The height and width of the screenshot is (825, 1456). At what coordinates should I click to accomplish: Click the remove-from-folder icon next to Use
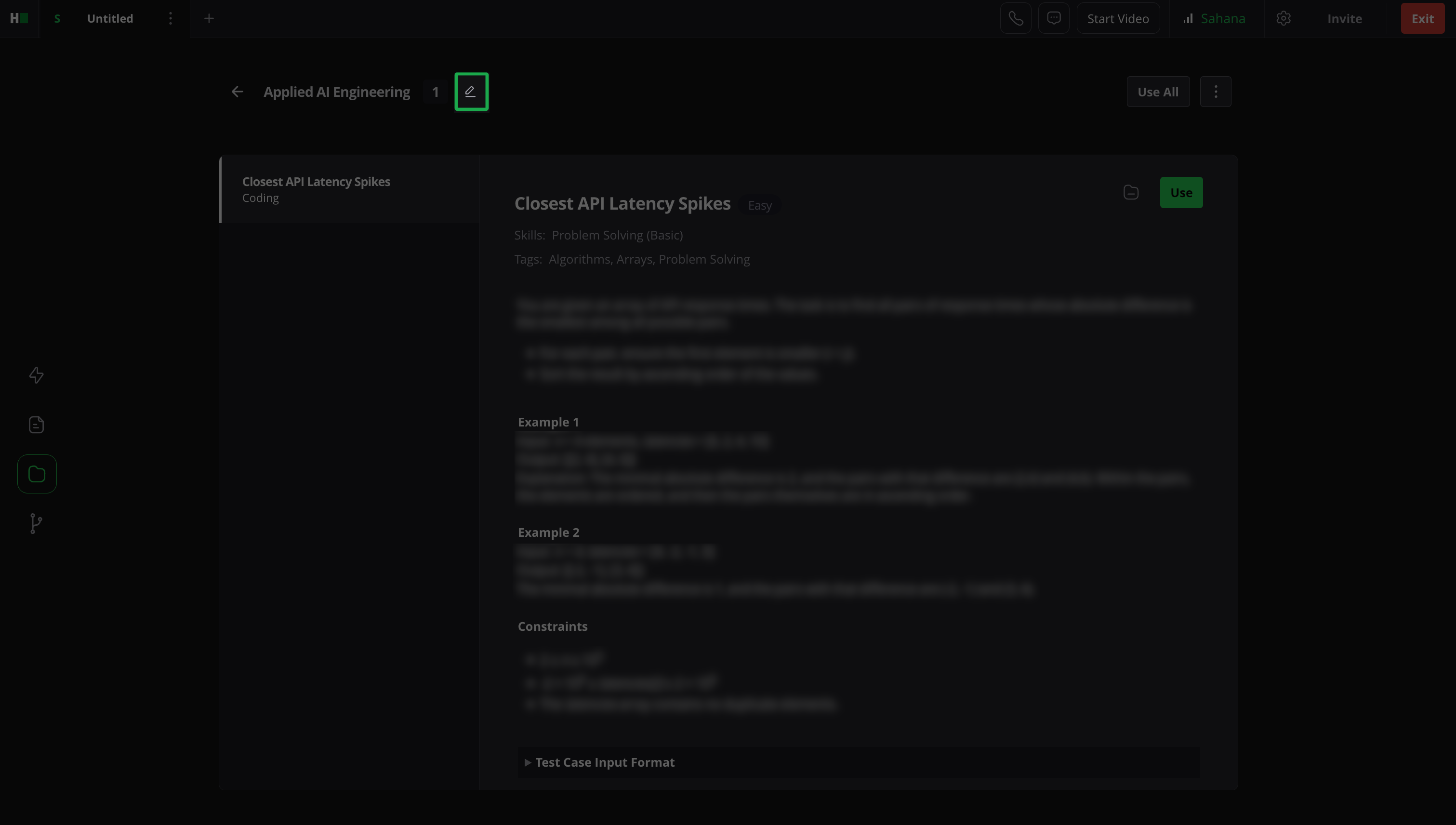(1130, 193)
